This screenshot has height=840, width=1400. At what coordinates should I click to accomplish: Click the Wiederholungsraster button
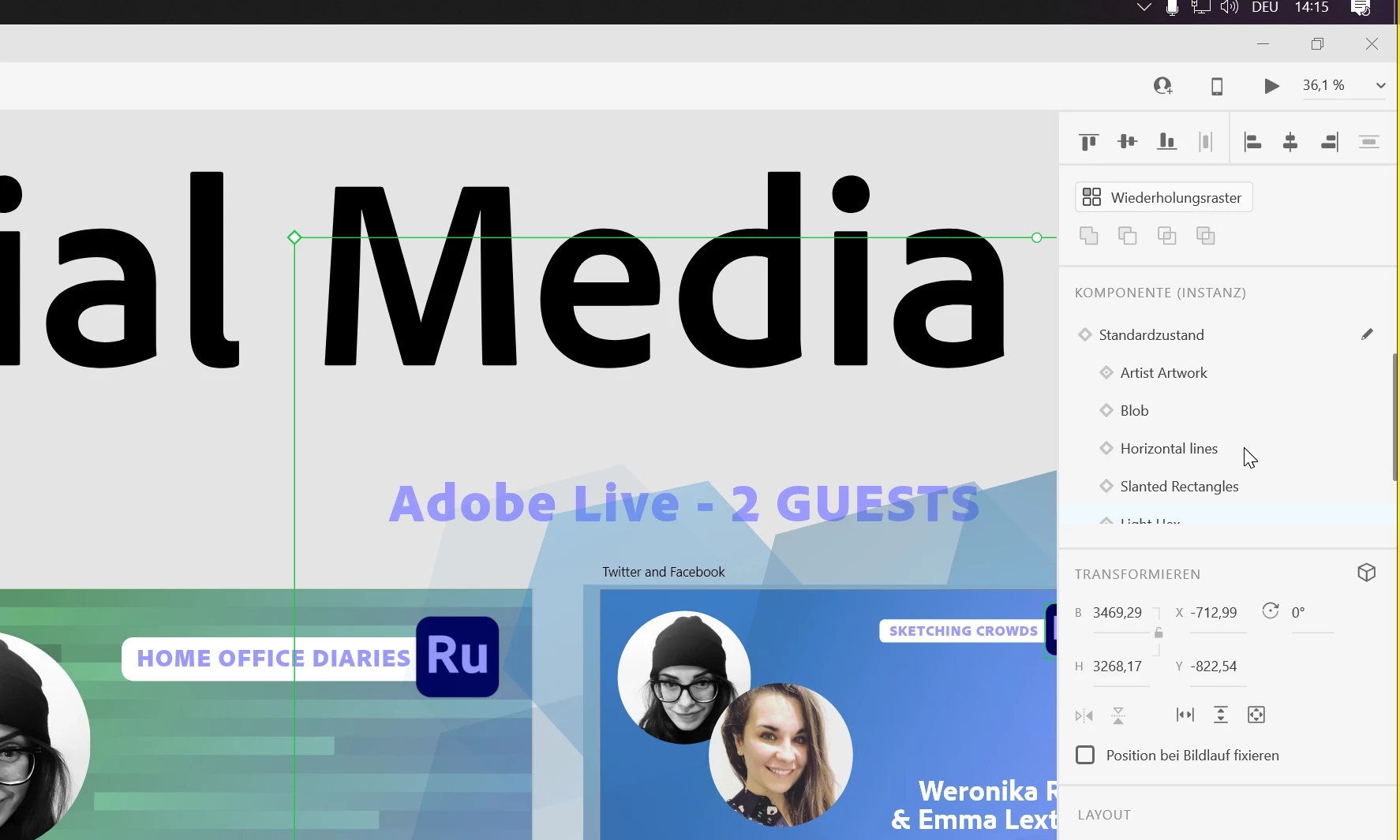[1164, 197]
